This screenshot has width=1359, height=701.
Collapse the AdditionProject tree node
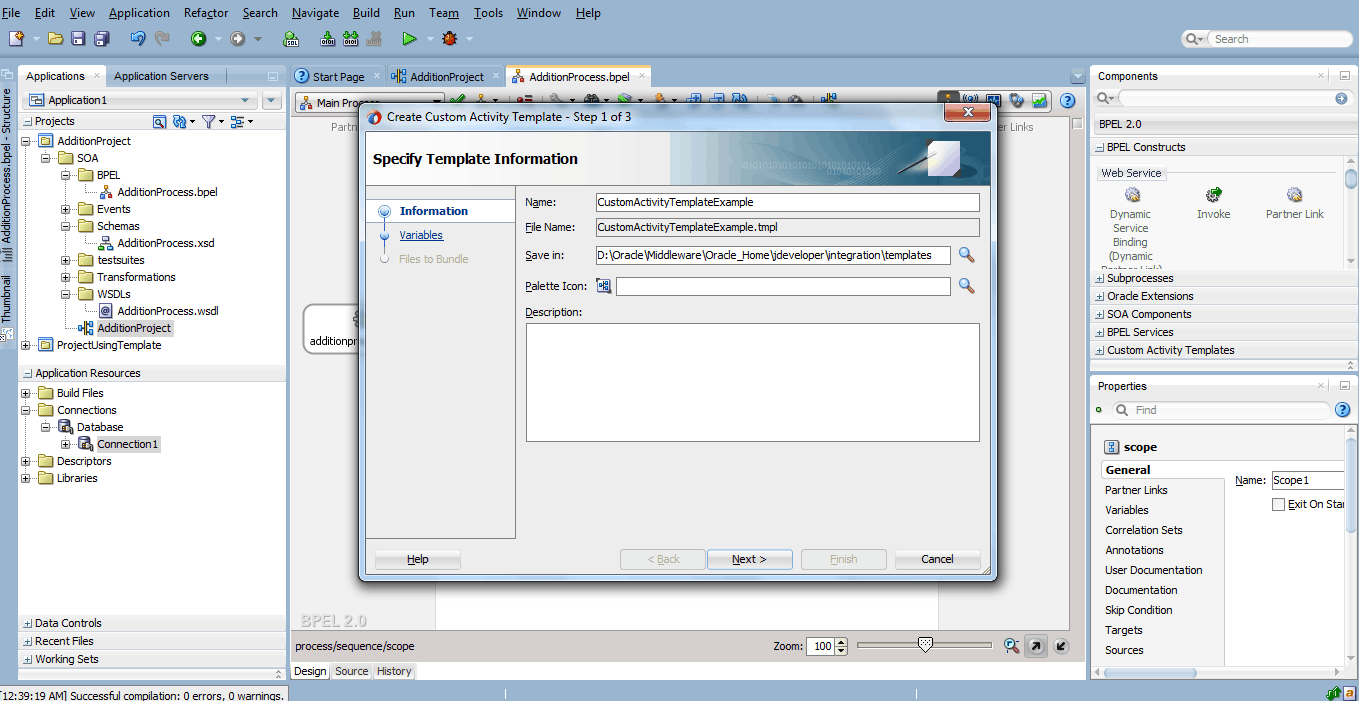(26, 141)
